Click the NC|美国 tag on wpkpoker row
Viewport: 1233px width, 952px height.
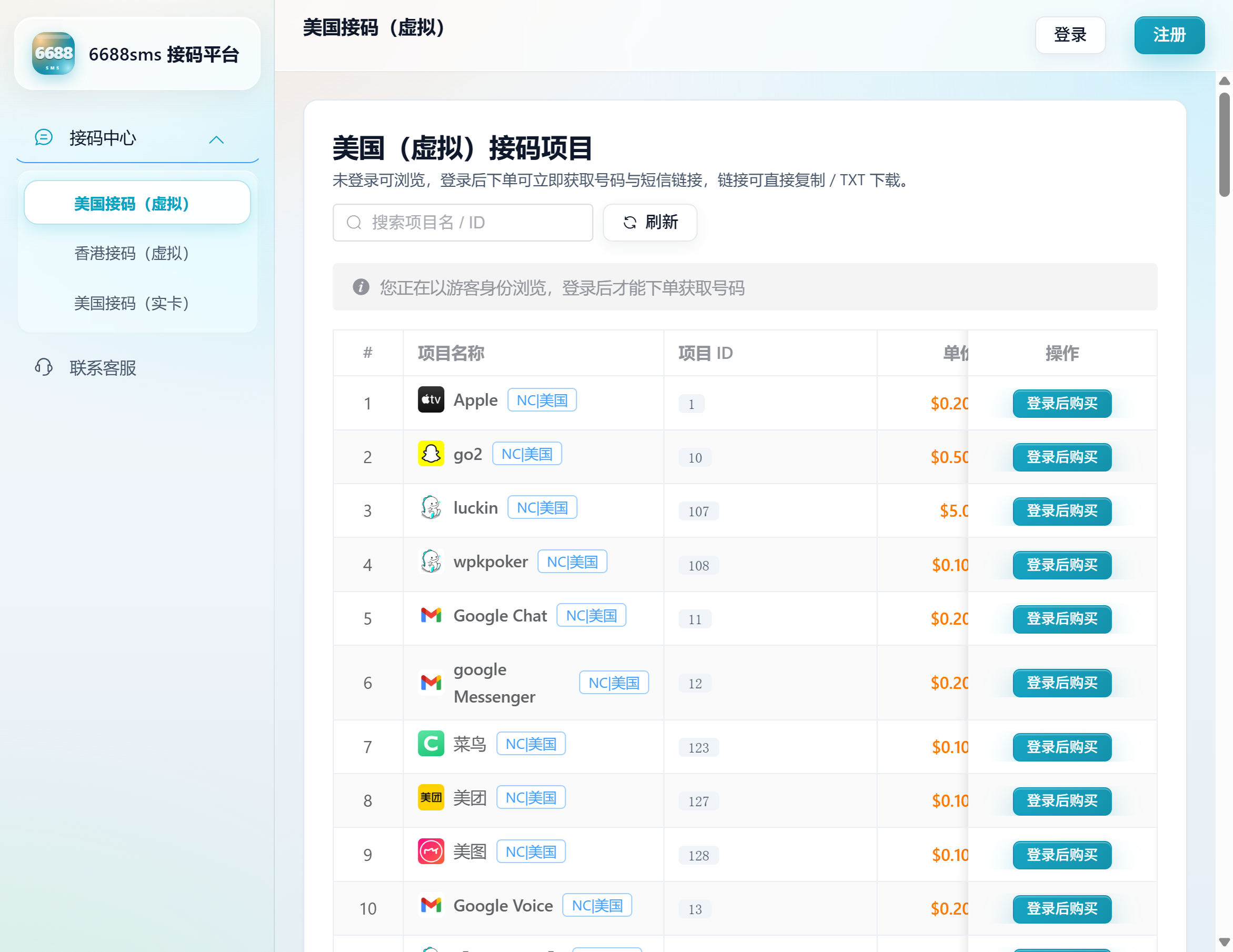[572, 562]
